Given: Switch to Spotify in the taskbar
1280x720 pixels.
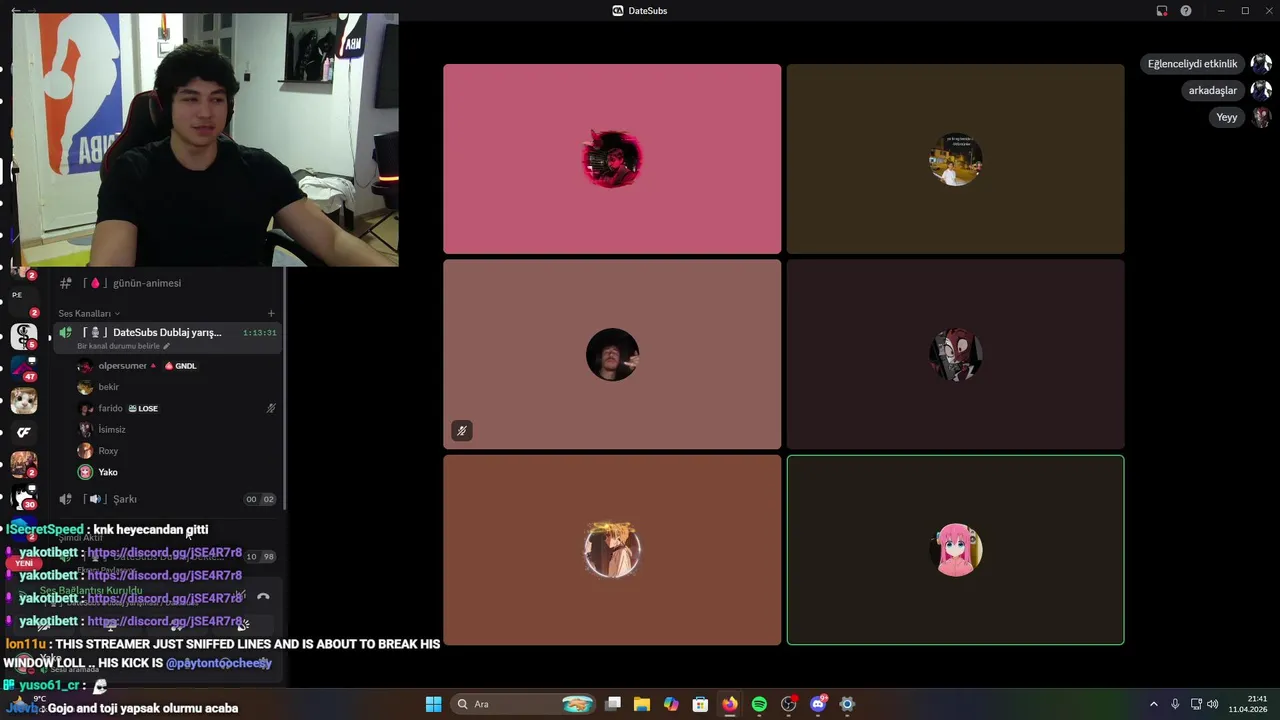Looking at the screenshot, I should (x=759, y=704).
